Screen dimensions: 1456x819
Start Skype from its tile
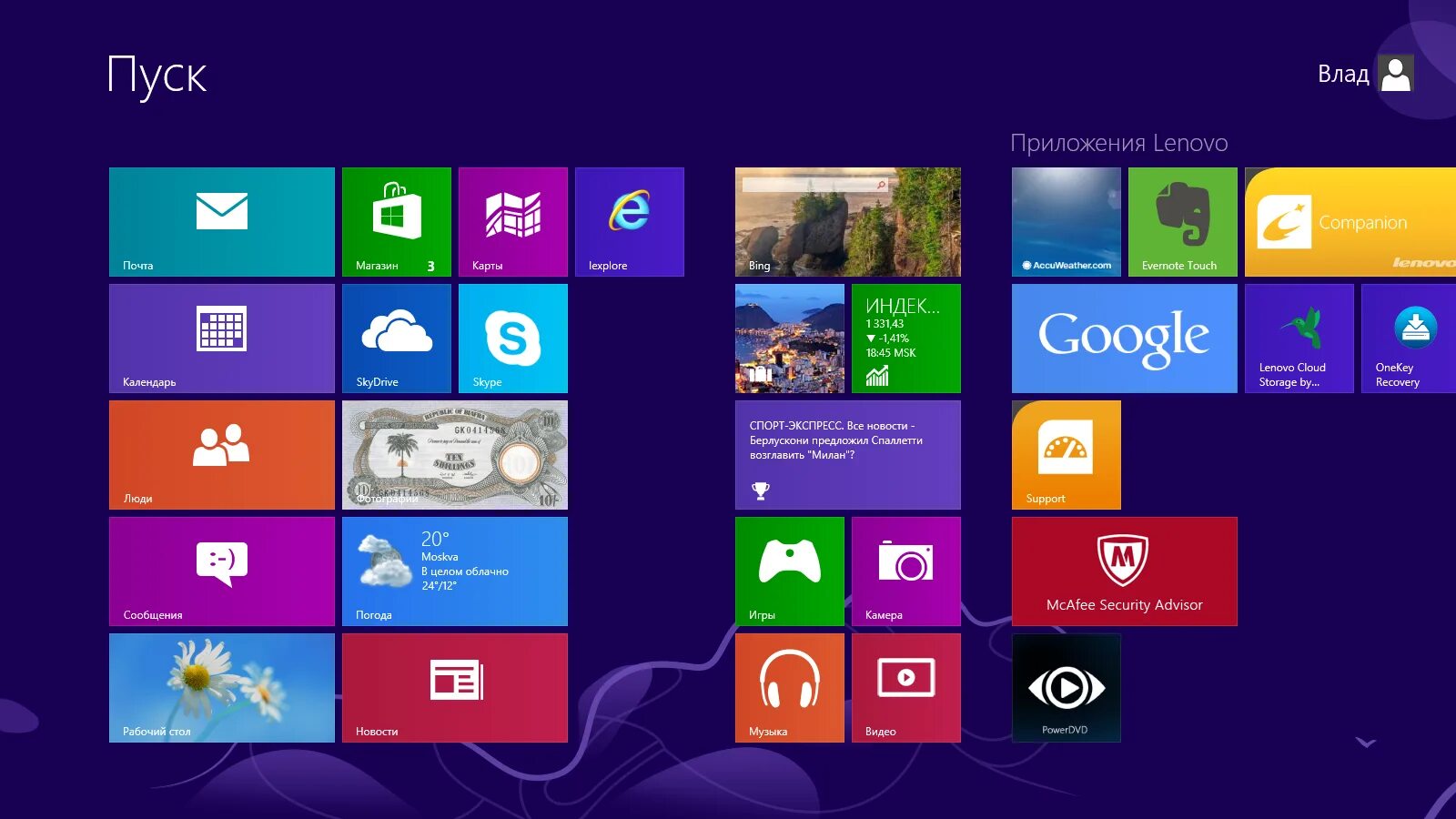click(513, 339)
